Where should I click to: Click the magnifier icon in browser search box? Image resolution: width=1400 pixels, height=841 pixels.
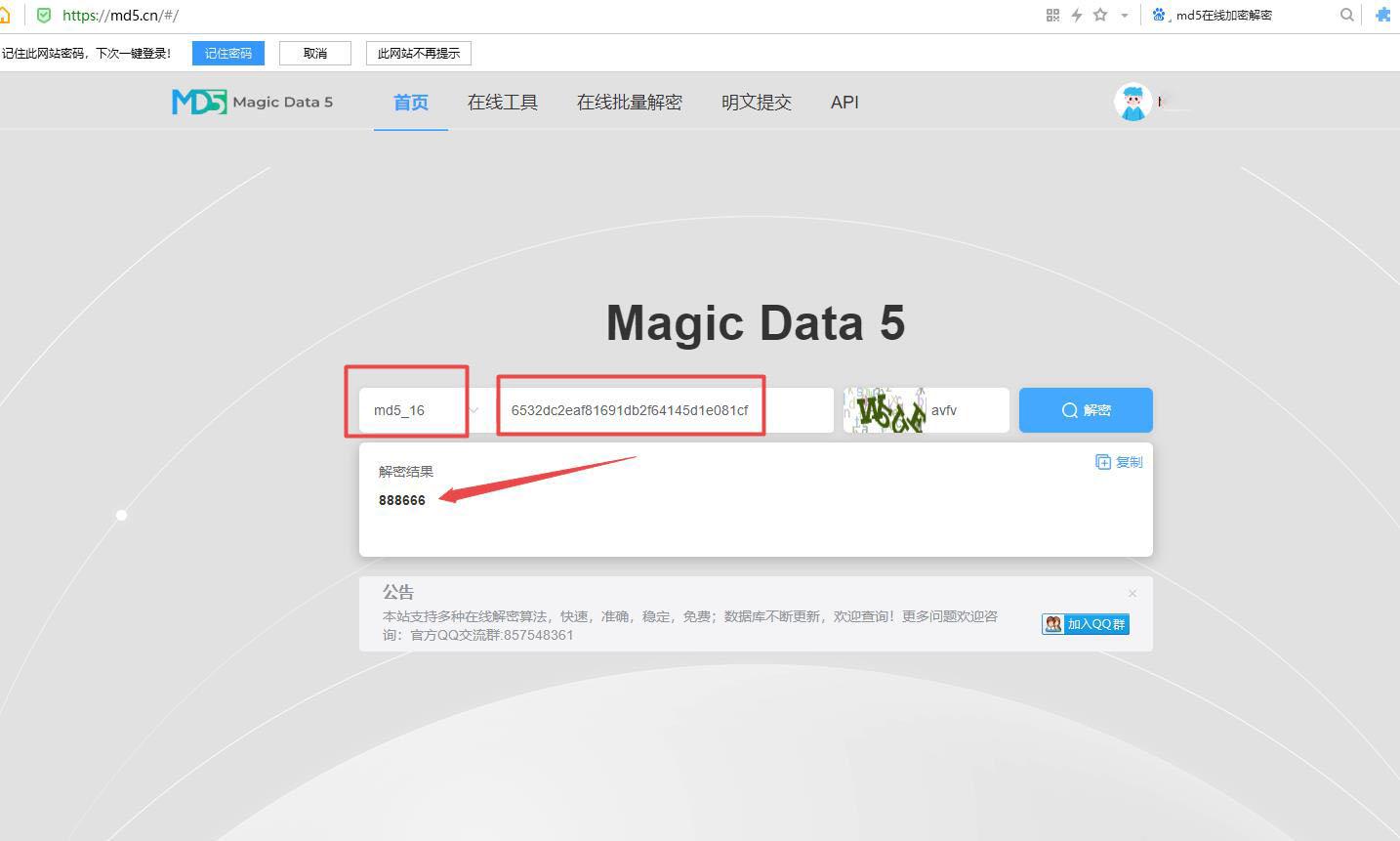pos(1347,15)
